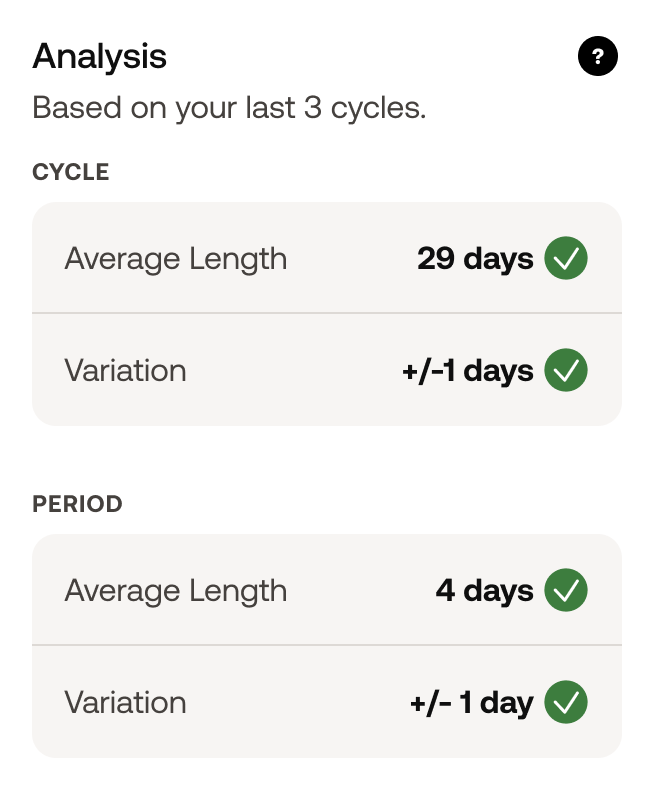Tap the question mark in the black circle
The height and width of the screenshot is (804, 654).
click(x=597, y=56)
